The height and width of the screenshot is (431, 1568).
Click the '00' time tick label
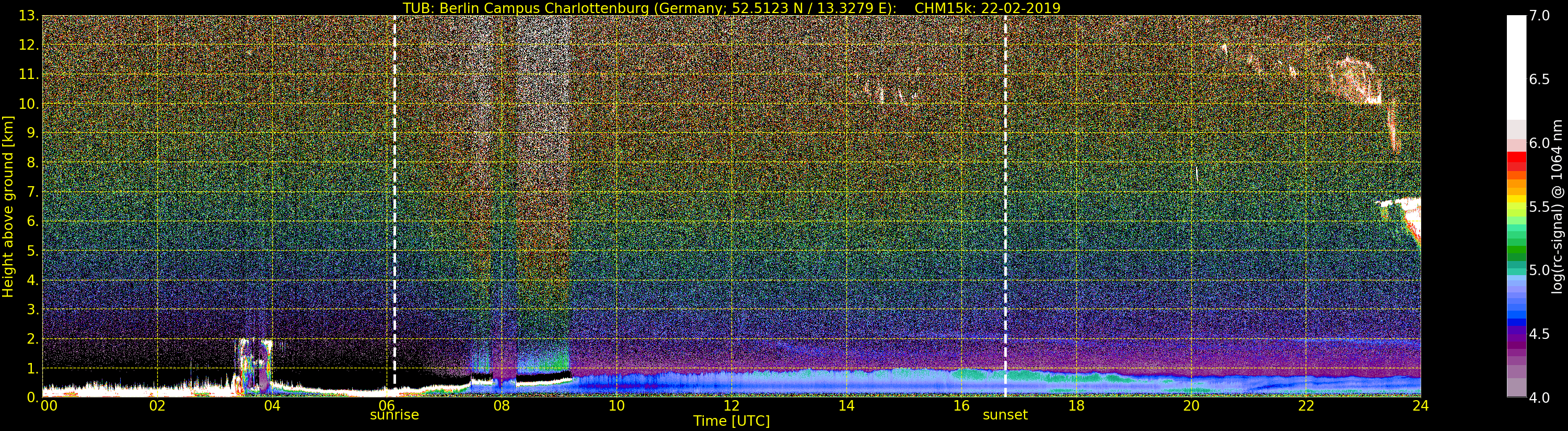point(49,406)
